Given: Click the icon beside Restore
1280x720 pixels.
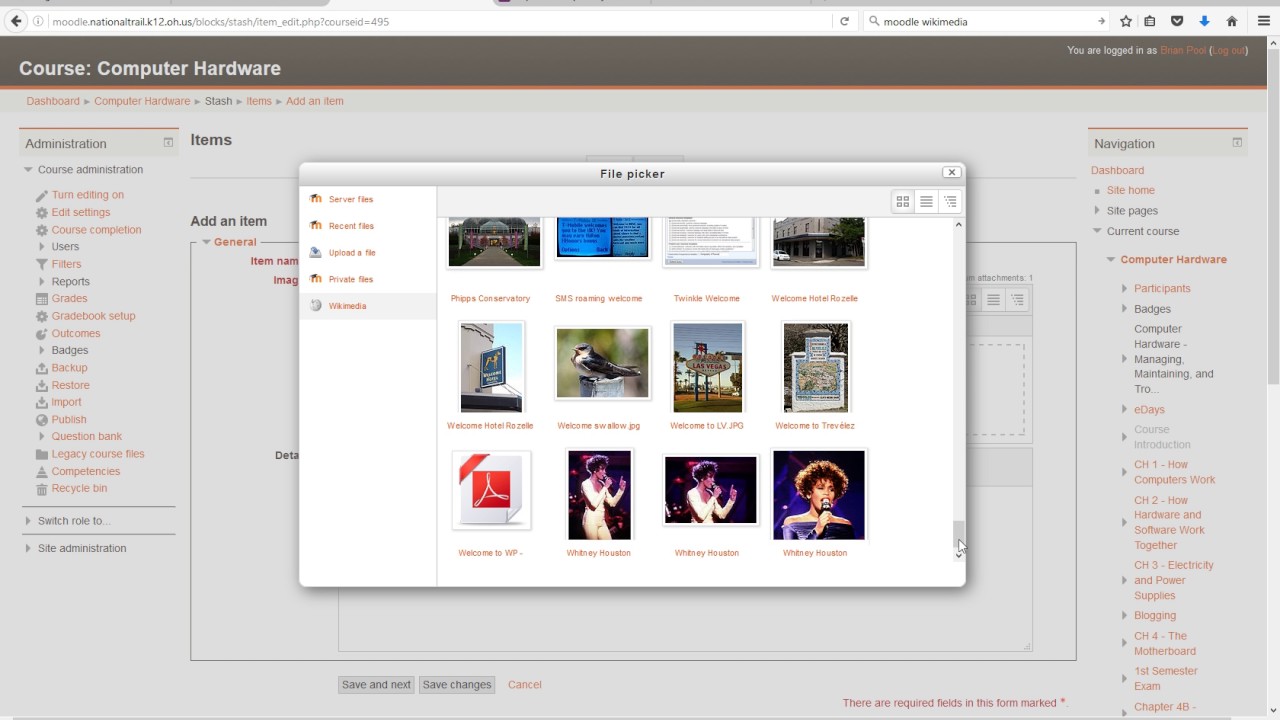Looking at the screenshot, I should (41, 385).
